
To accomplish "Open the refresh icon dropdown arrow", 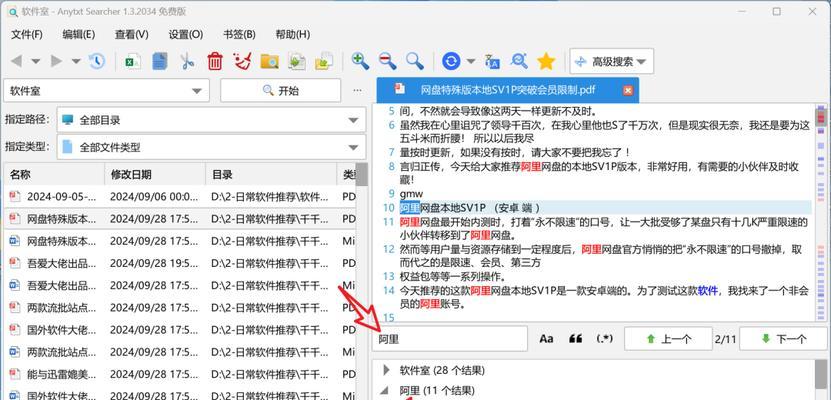I will point(471,61).
